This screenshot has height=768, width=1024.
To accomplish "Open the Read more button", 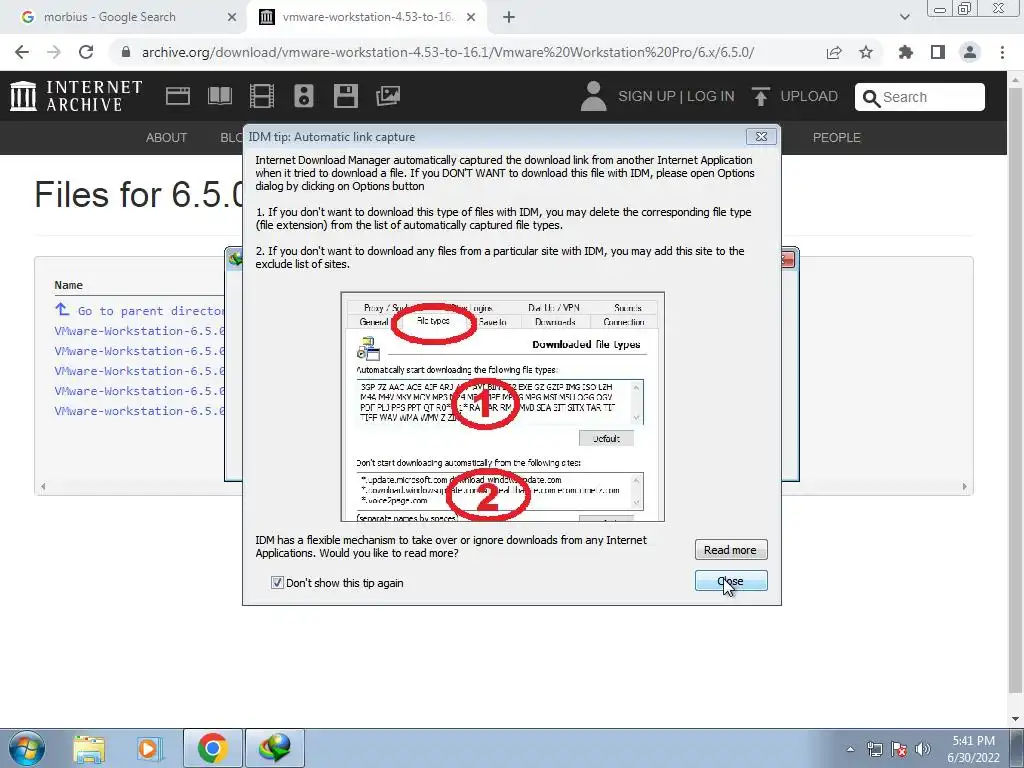I will [x=731, y=550].
